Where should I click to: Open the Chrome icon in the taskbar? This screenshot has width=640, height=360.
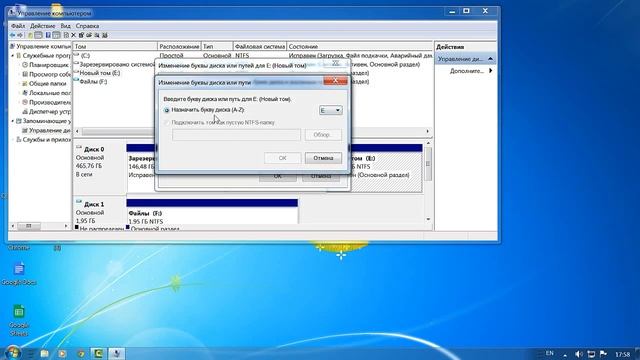81,353
